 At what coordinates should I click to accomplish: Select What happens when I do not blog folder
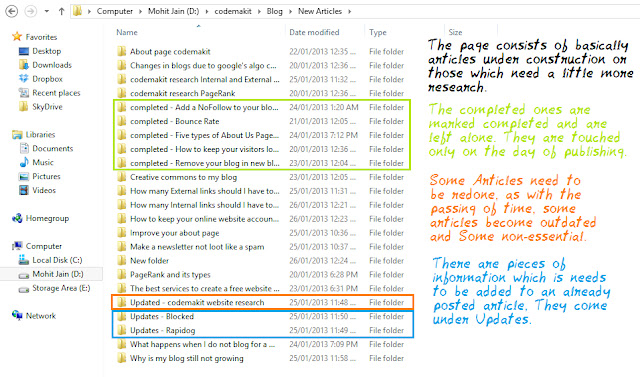[202, 344]
